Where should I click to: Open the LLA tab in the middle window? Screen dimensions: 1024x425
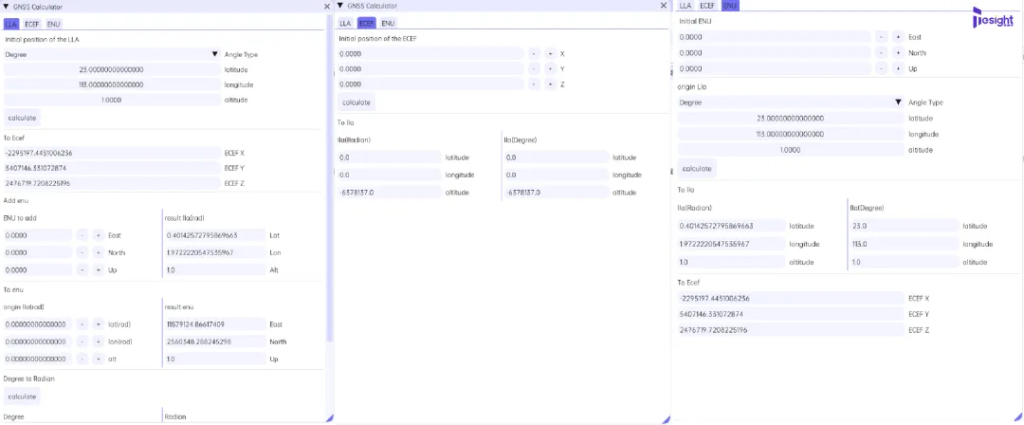click(345, 23)
